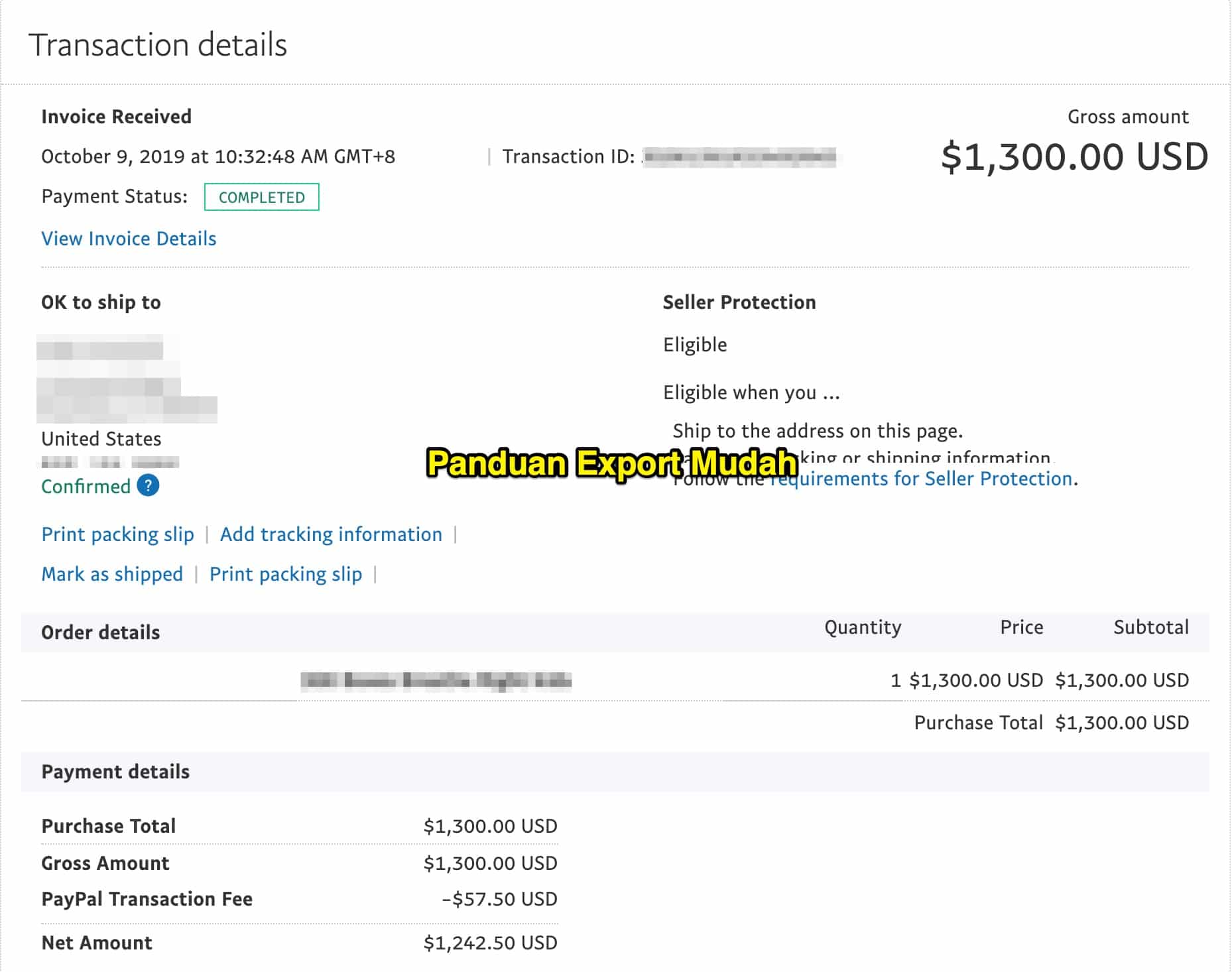
Task: Click the Net Amount $1,242.50 USD value
Action: [x=490, y=943]
